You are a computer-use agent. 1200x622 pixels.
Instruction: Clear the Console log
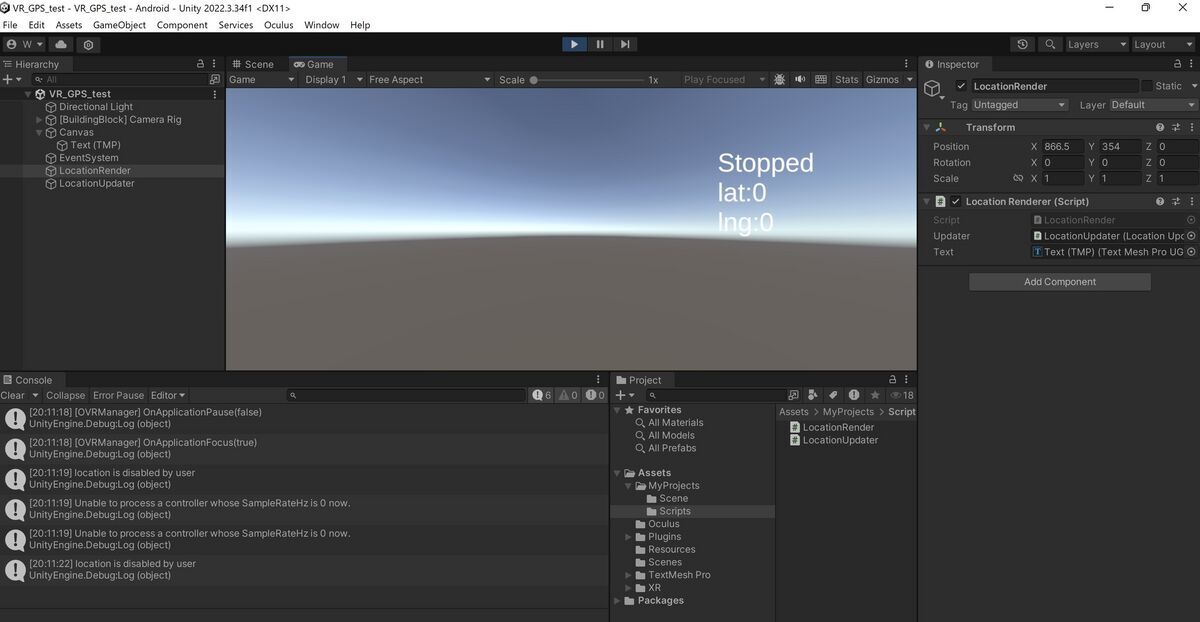[13, 395]
